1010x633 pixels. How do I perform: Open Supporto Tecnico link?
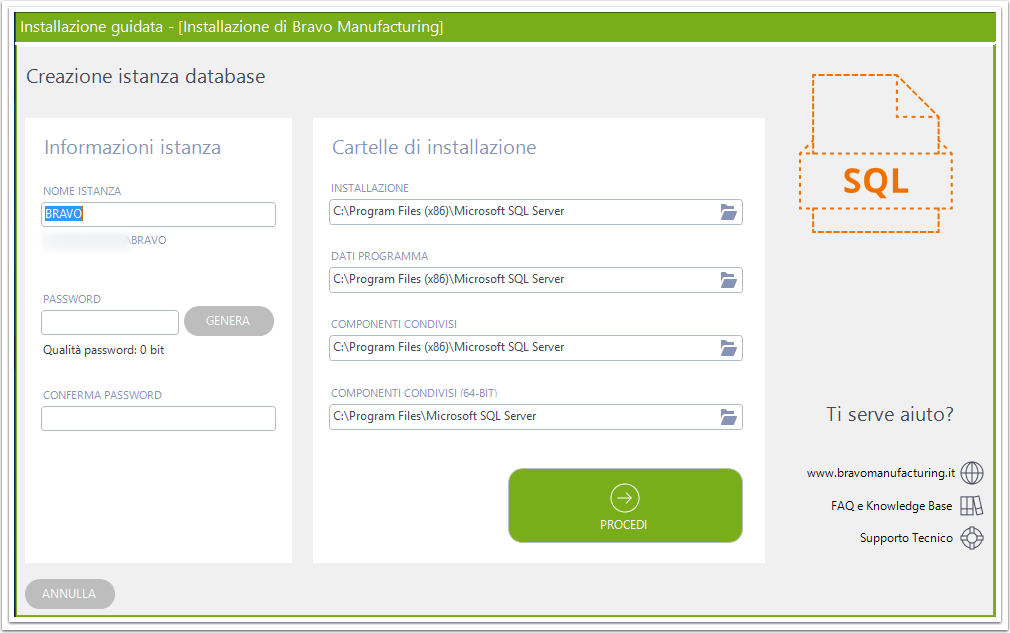(906, 538)
